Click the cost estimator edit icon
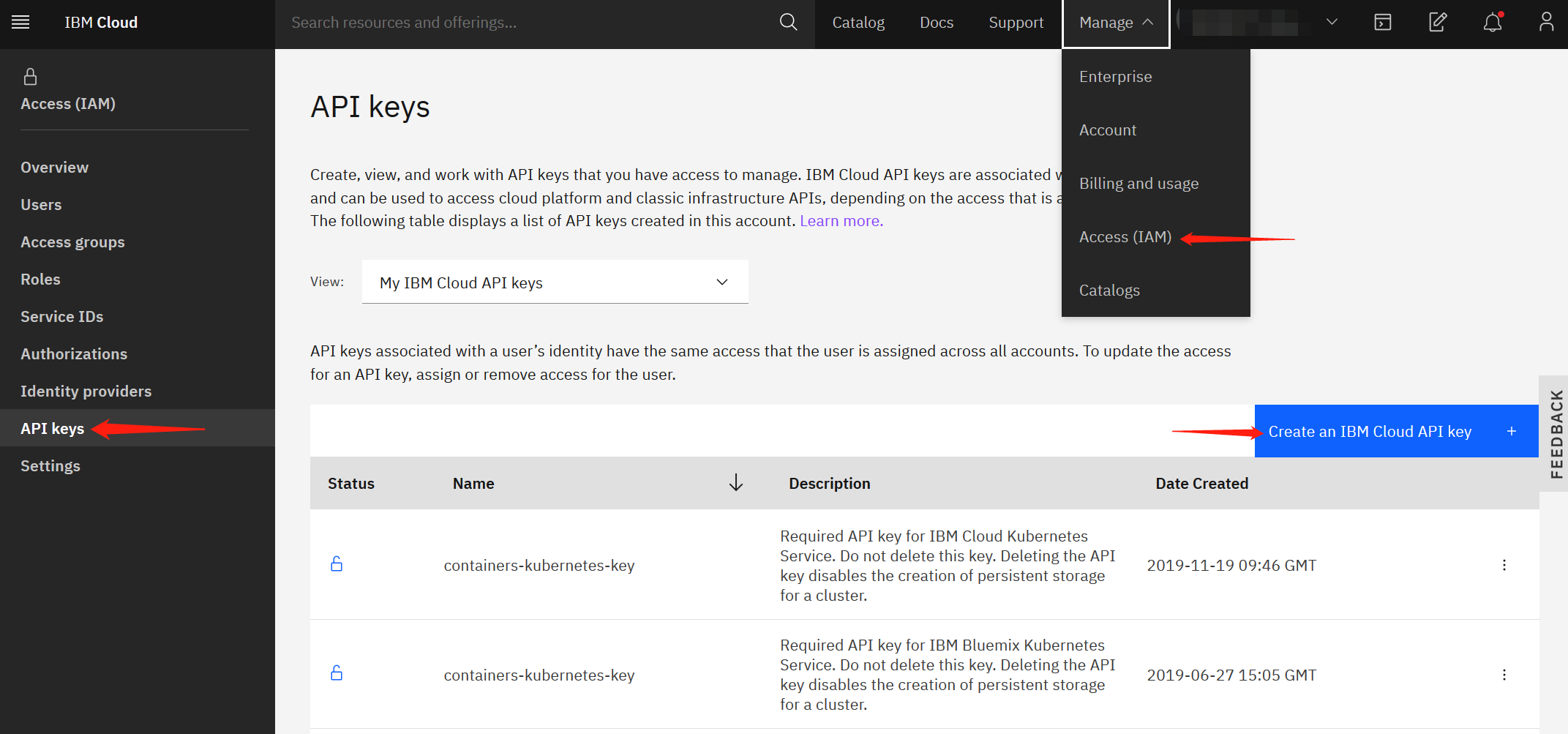The height and width of the screenshot is (734, 1568). coord(1438,23)
